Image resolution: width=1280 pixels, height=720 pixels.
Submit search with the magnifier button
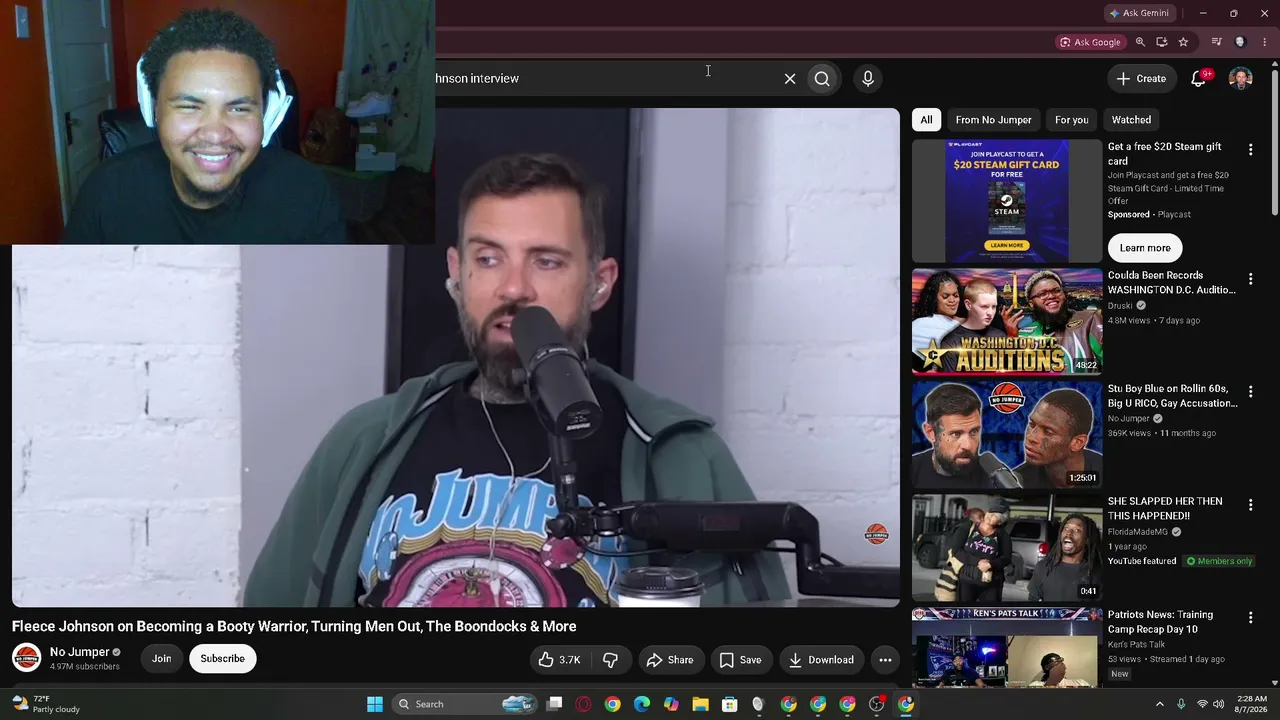(822, 78)
